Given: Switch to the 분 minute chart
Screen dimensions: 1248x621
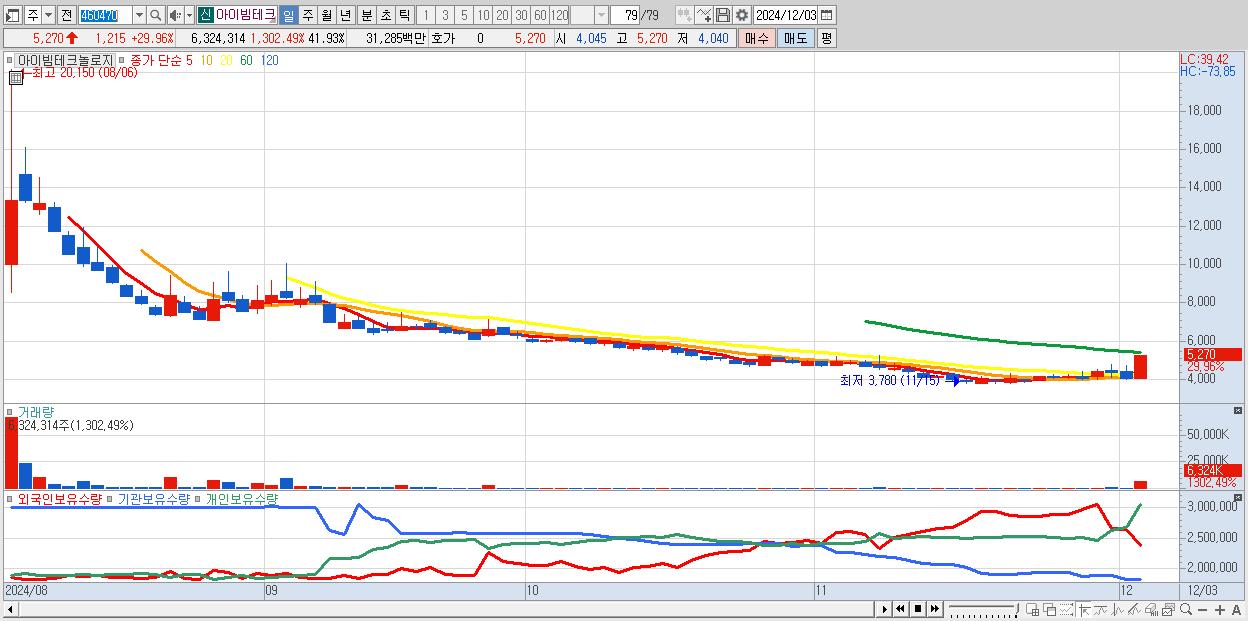Looking at the screenshot, I should point(366,16).
